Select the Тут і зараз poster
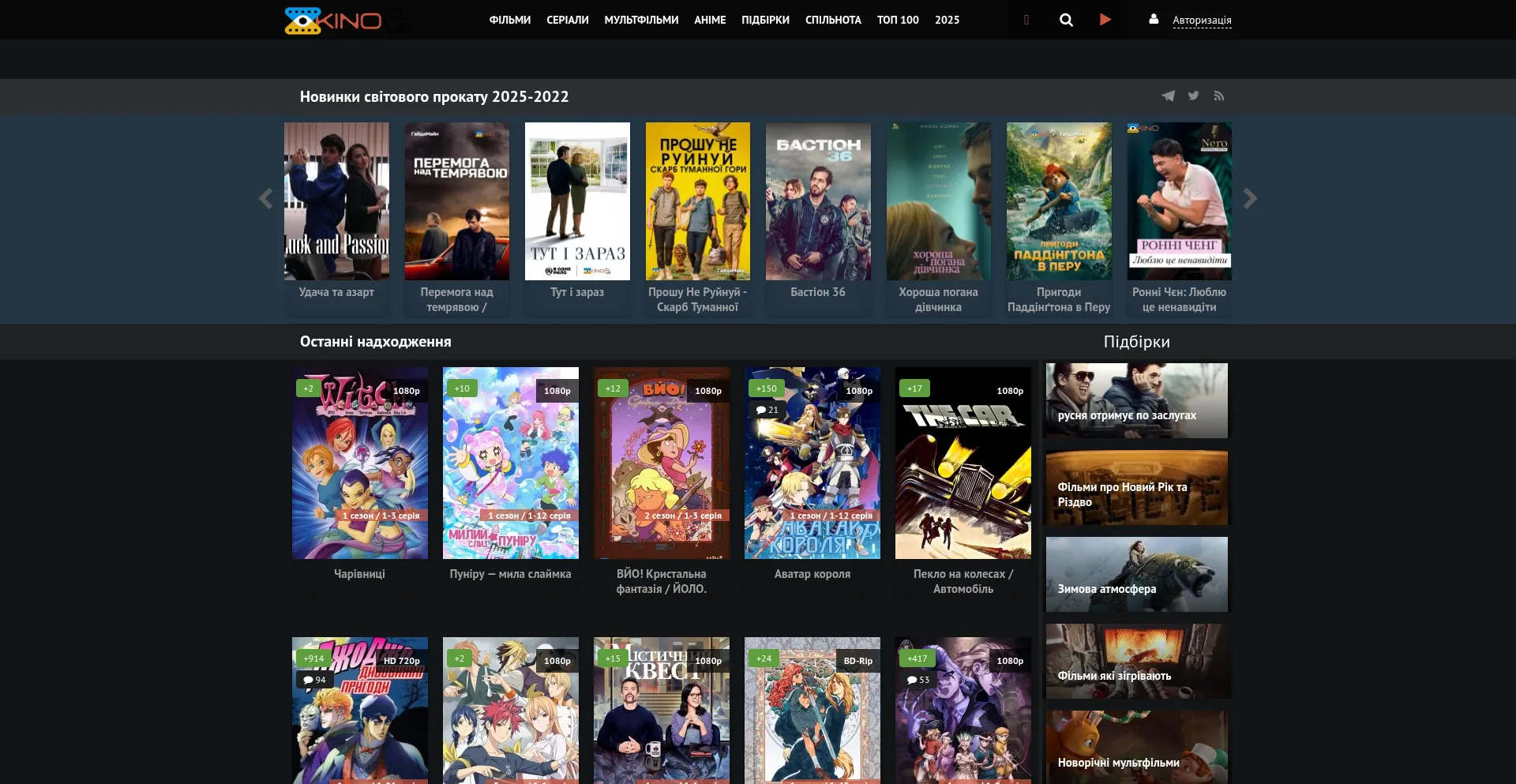This screenshot has width=1516, height=784. [x=577, y=201]
